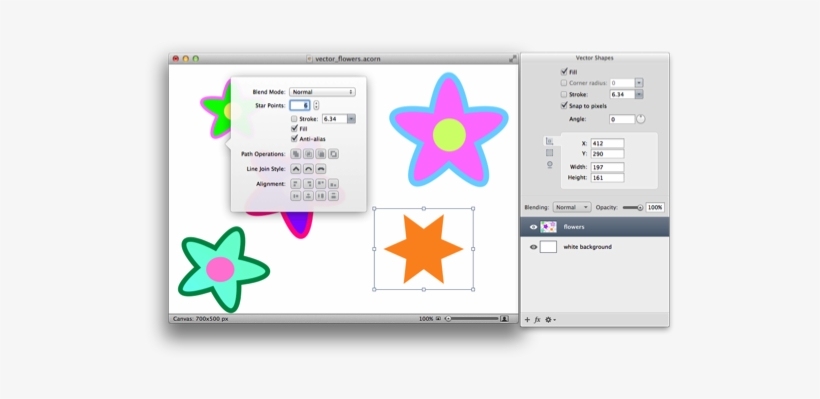Open the shadow tab icon in Vector Shapes
The image size is (820, 399).
click(x=549, y=164)
